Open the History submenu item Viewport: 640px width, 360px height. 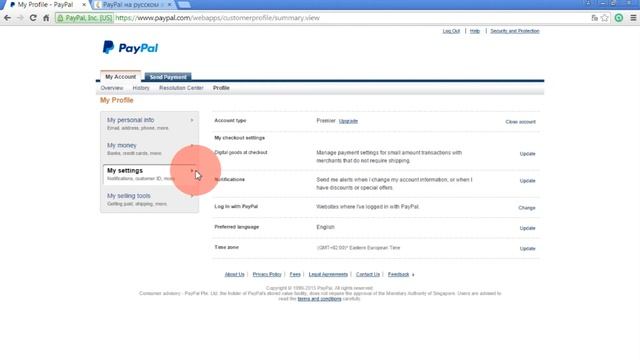141,88
